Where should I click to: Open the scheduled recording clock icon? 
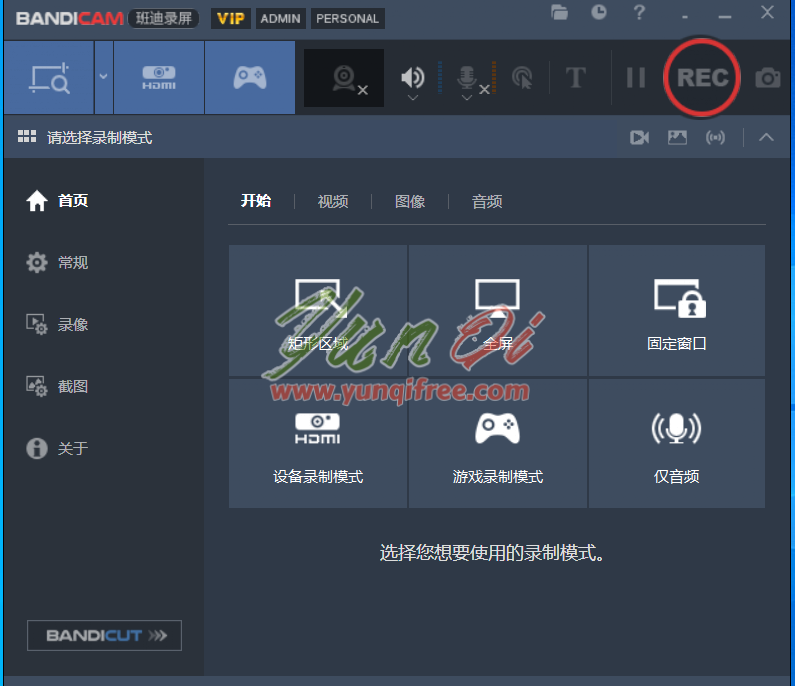coord(599,12)
